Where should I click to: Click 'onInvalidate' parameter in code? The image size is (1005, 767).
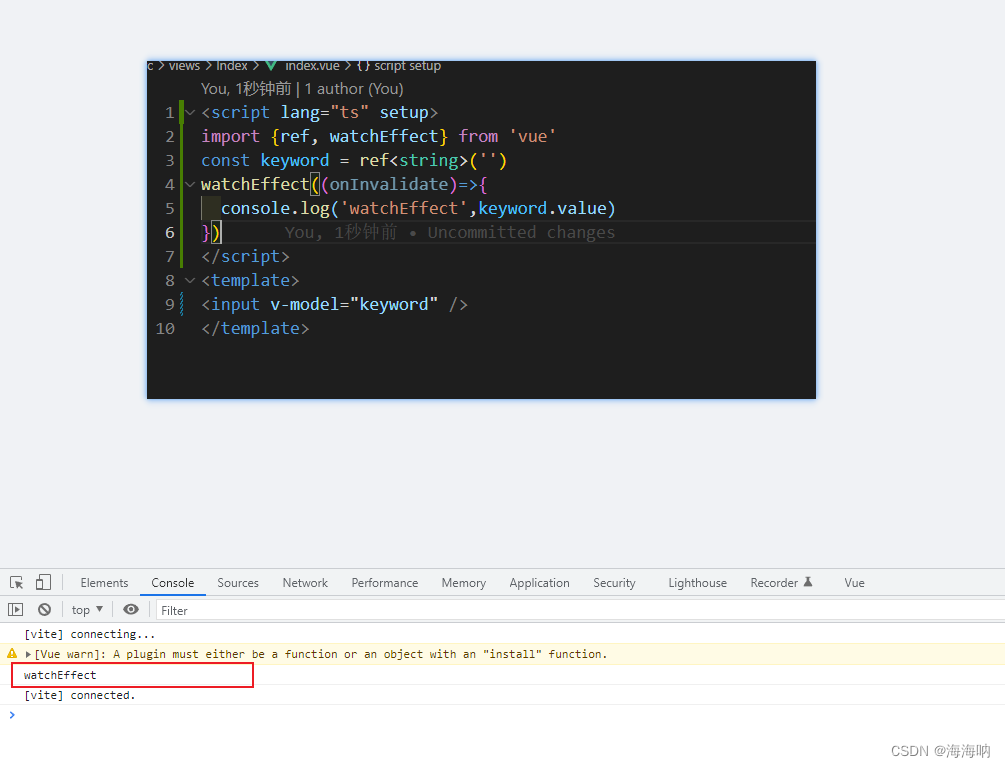pos(389,185)
